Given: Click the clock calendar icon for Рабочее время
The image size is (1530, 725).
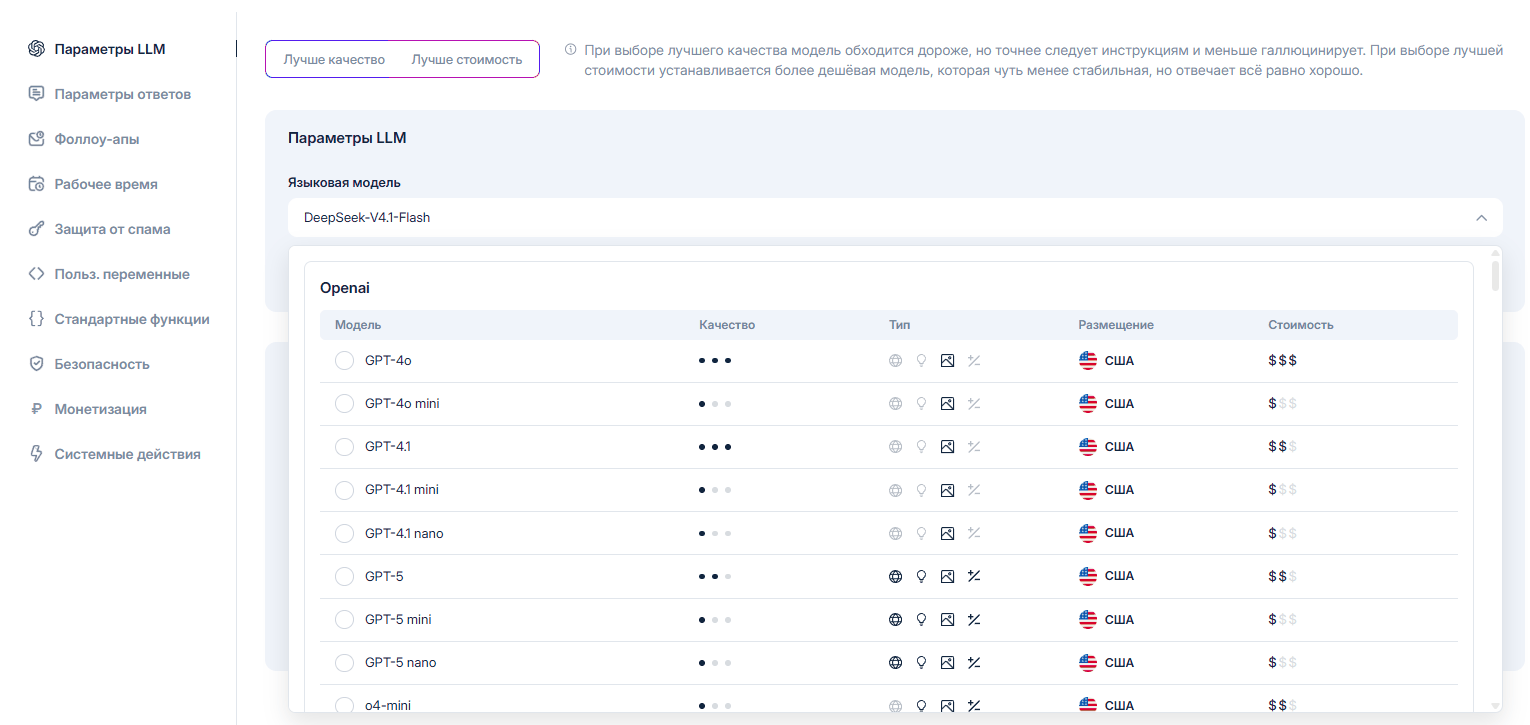Looking at the screenshot, I should [x=36, y=184].
